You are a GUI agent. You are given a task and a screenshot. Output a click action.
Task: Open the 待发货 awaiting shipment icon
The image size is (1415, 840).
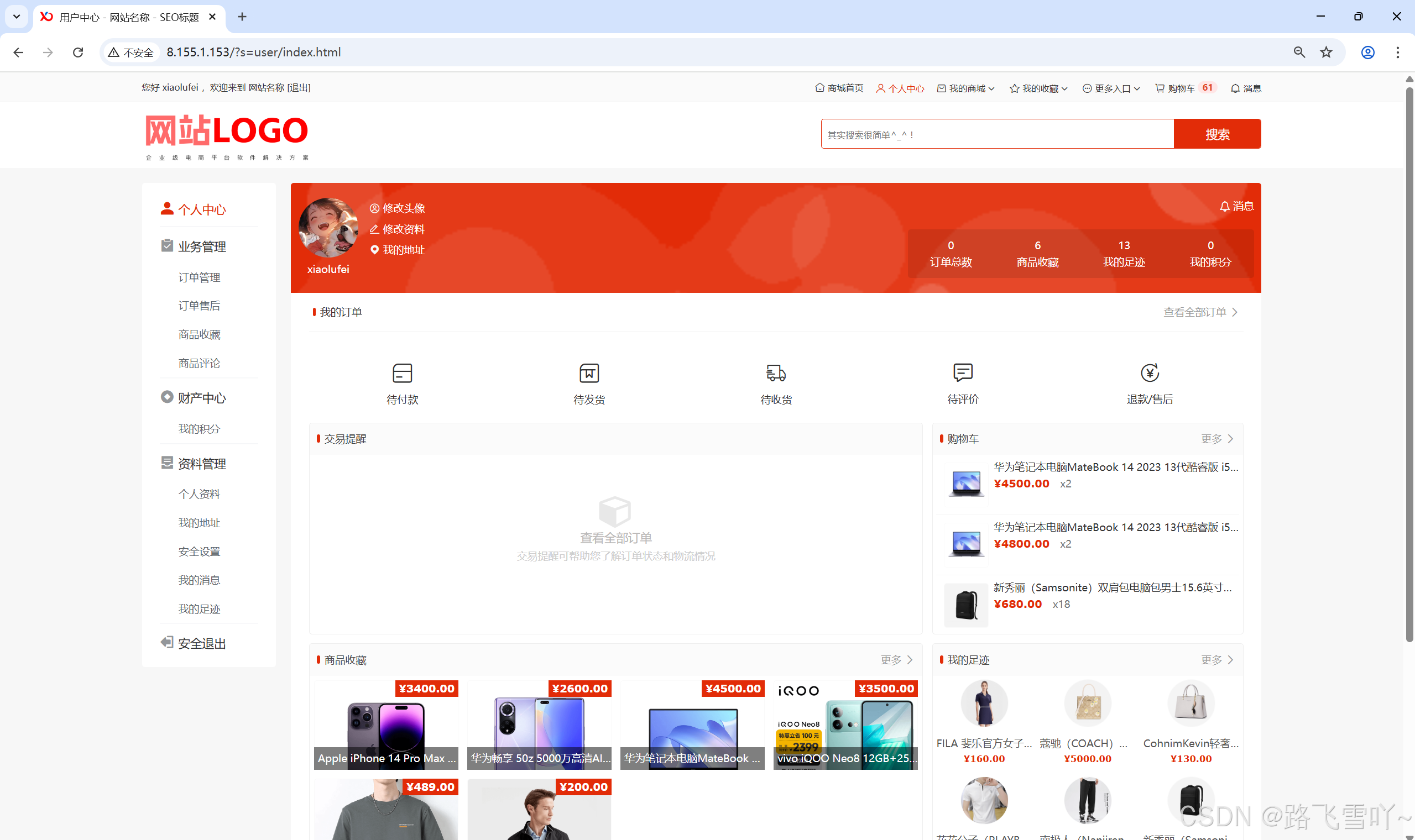(x=589, y=374)
